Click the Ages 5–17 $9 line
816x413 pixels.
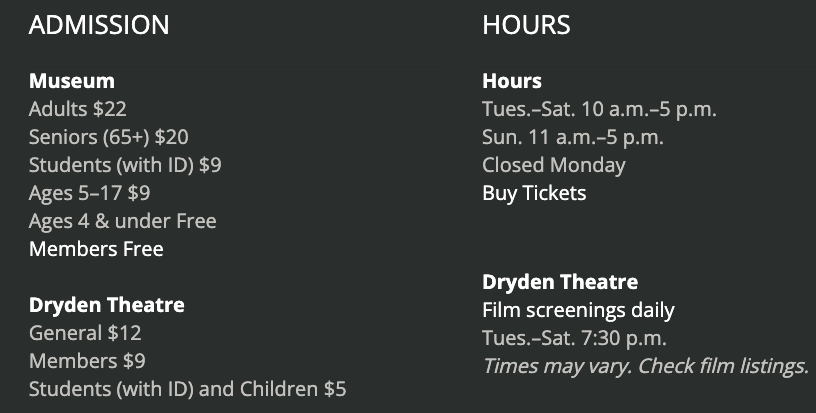(x=90, y=193)
